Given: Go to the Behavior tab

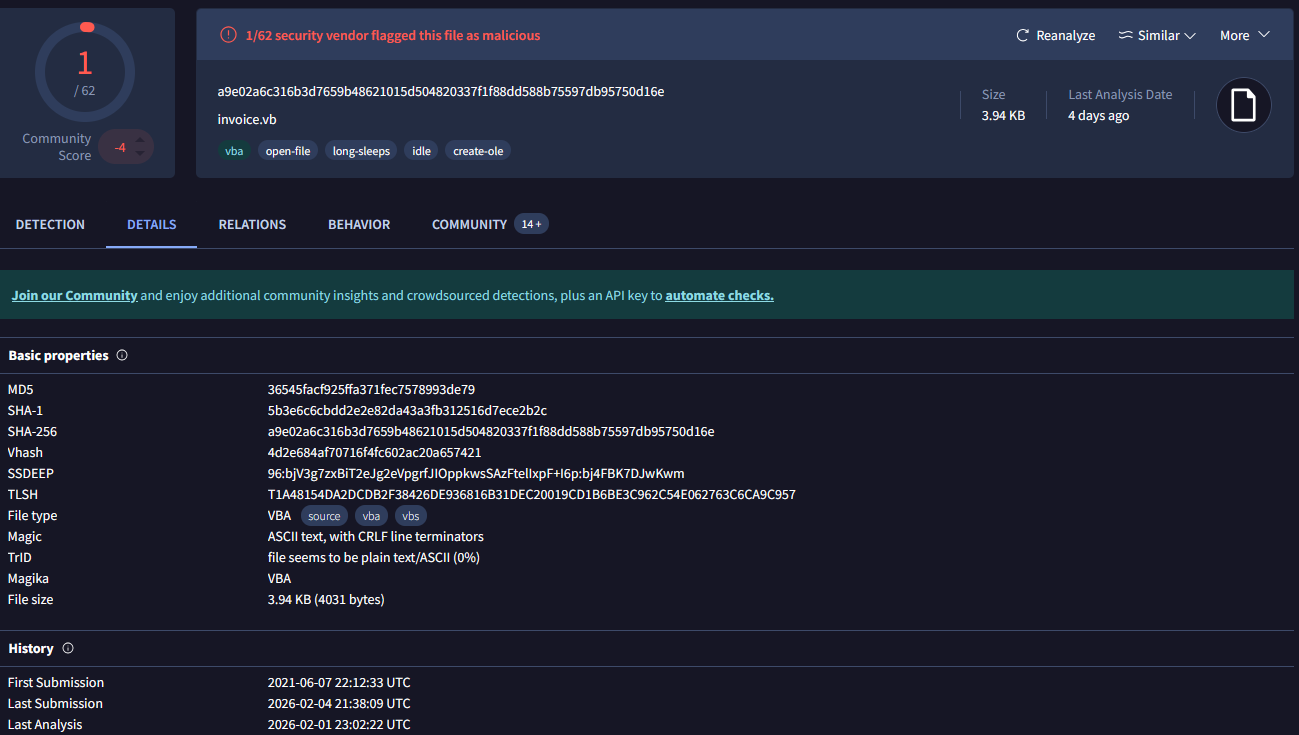Looking at the screenshot, I should pyautogui.click(x=359, y=225).
